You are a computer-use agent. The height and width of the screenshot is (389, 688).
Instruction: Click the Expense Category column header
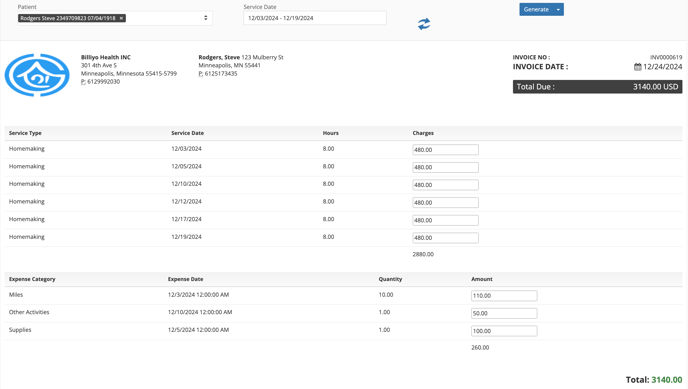pos(32,279)
